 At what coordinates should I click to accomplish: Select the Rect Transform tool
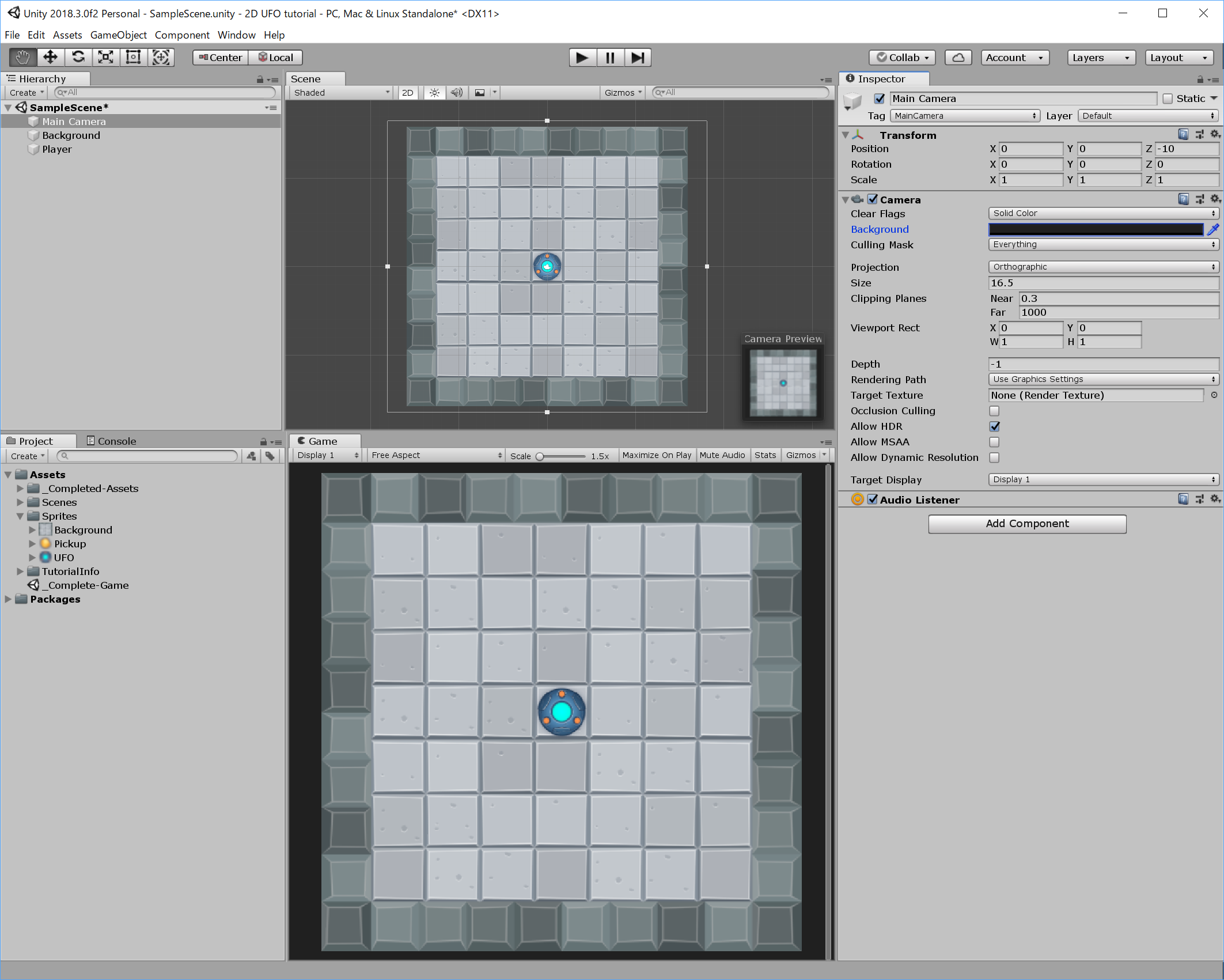133,57
